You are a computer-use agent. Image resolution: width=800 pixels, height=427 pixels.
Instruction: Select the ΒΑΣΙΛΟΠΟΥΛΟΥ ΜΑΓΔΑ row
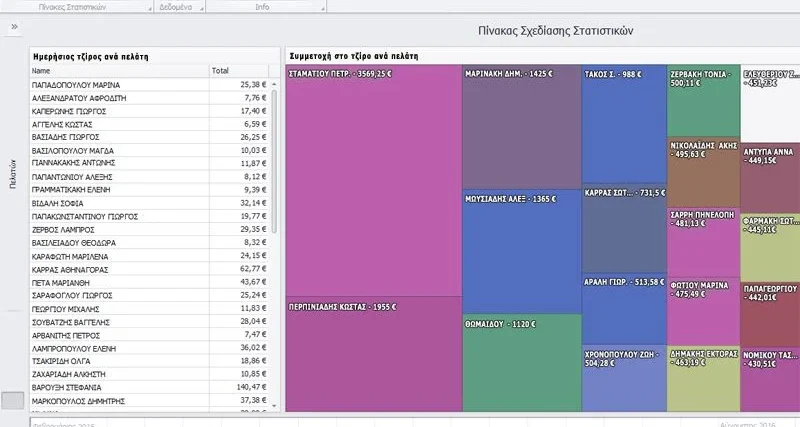click(149, 150)
